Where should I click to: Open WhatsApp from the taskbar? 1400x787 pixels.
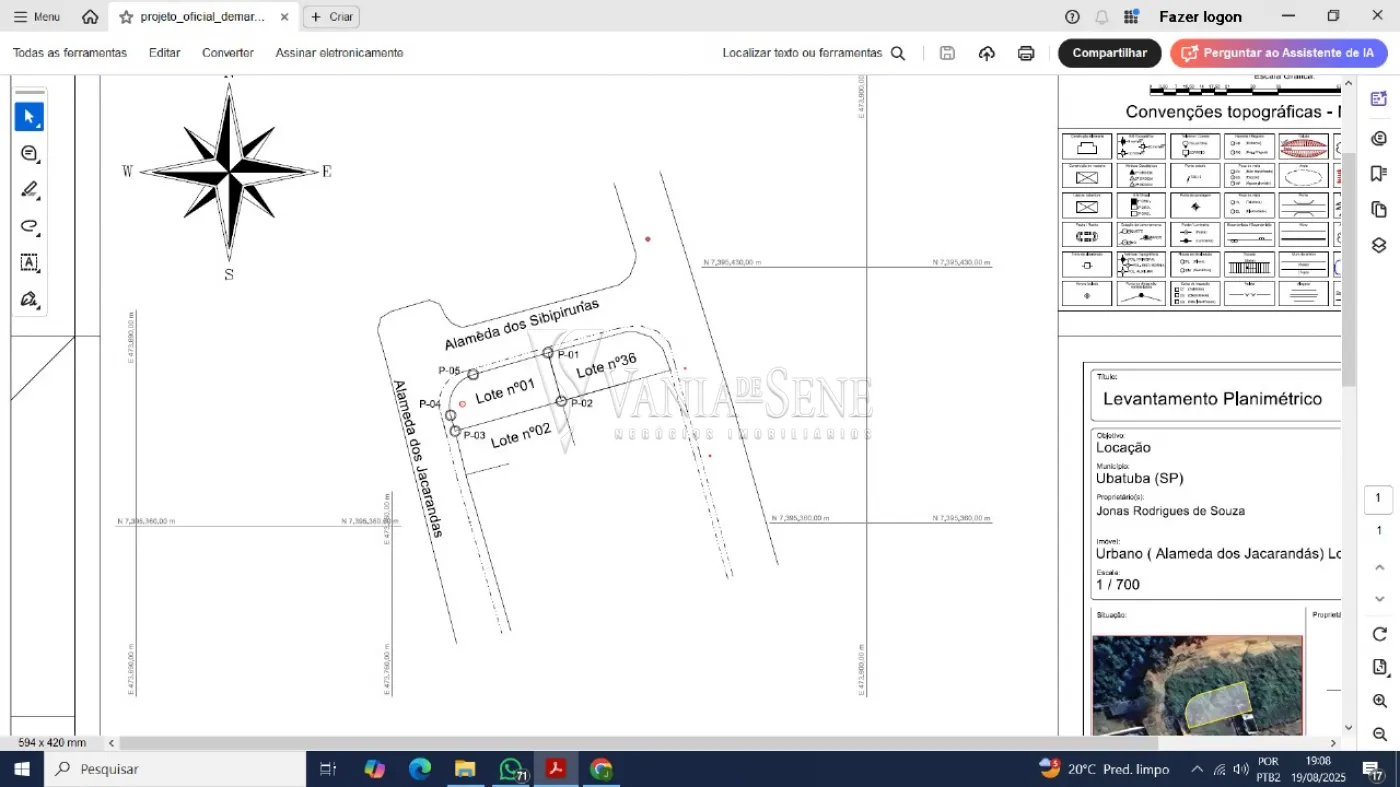coord(512,769)
